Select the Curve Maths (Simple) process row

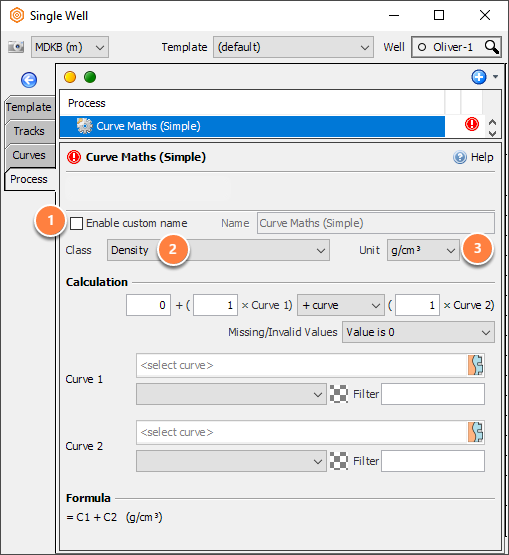252,126
